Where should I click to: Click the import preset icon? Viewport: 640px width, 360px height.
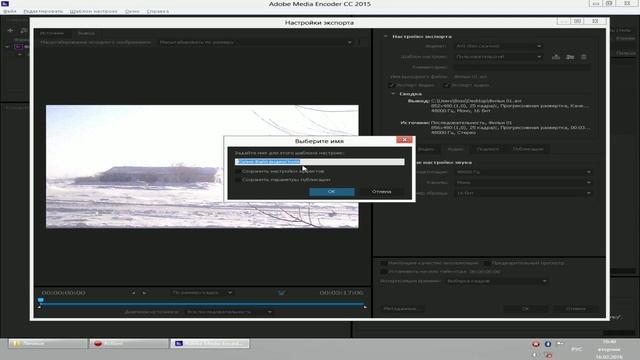pos(570,57)
